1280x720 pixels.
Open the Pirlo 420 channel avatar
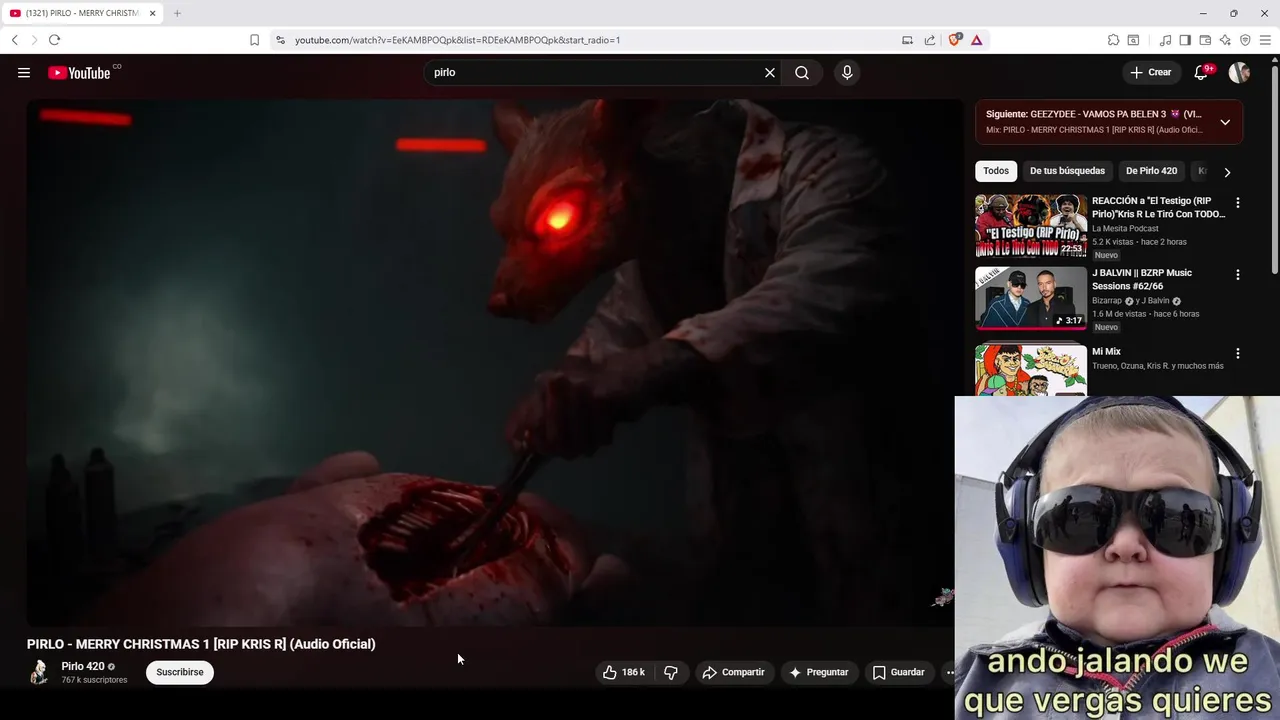click(x=39, y=672)
